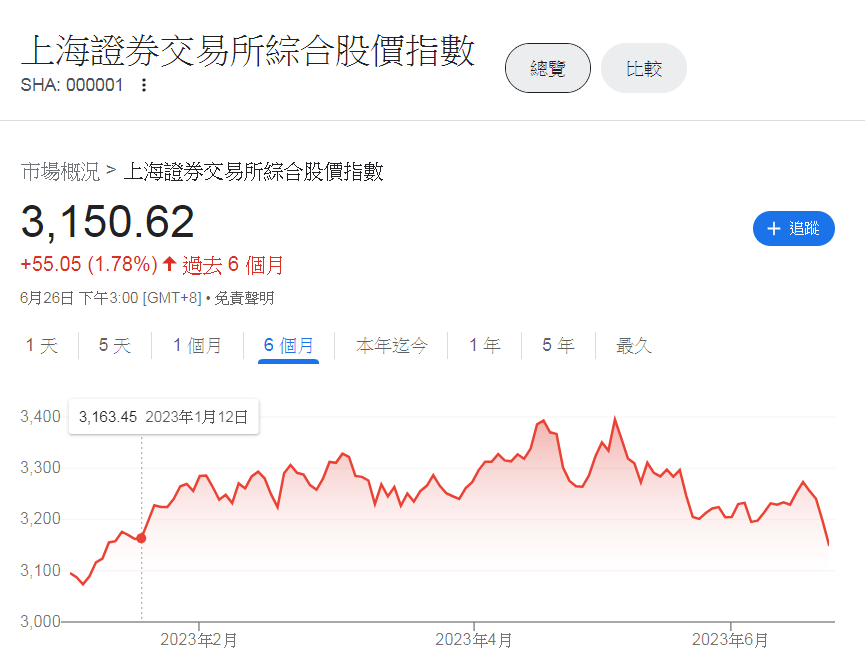Click the SHA: 000001 ticker text
This screenshot has height=667, width=865.
tap(72, 85)
